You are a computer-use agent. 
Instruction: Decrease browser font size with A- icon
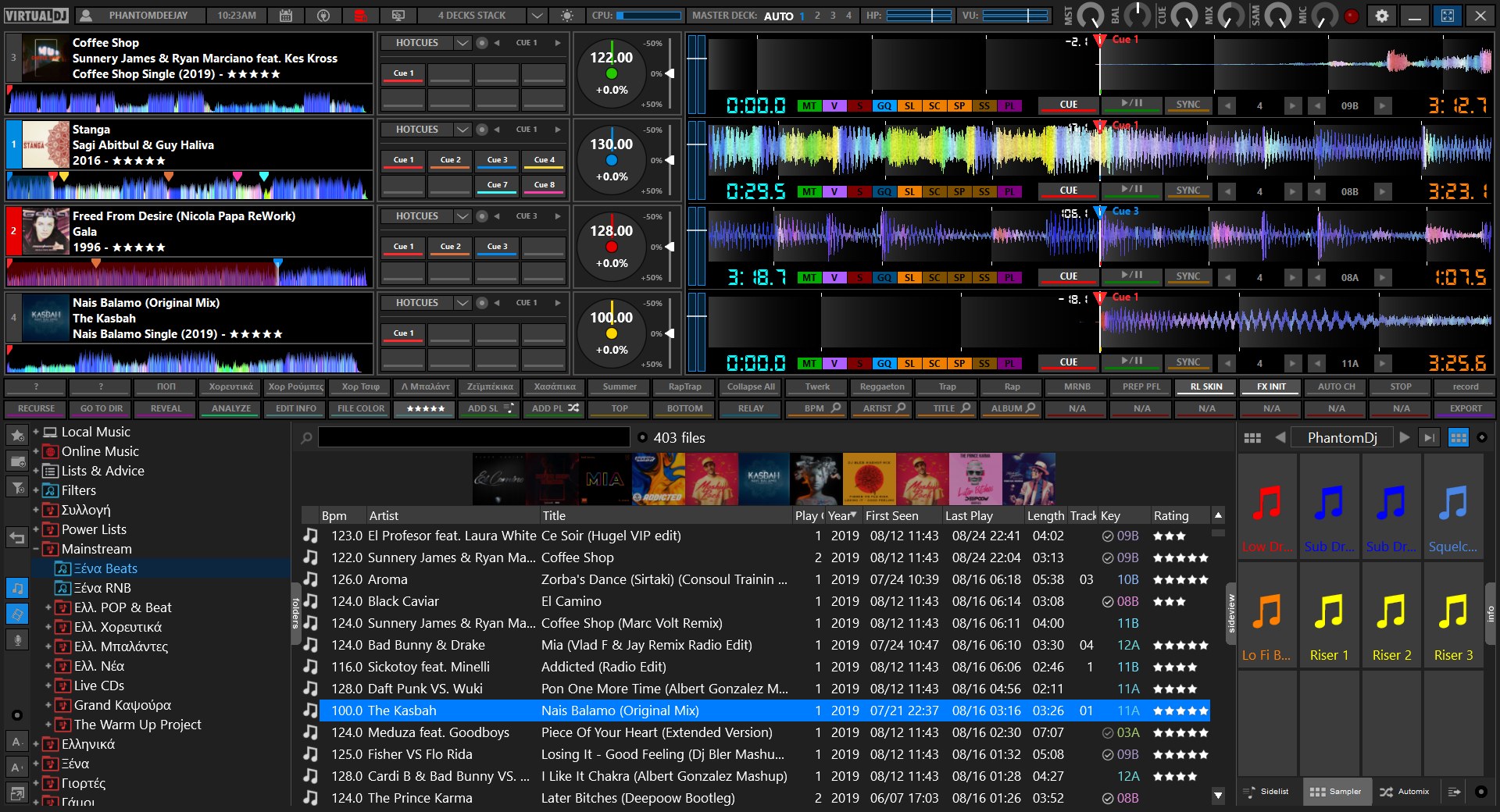pyautogui.click(x=17, y=742)
